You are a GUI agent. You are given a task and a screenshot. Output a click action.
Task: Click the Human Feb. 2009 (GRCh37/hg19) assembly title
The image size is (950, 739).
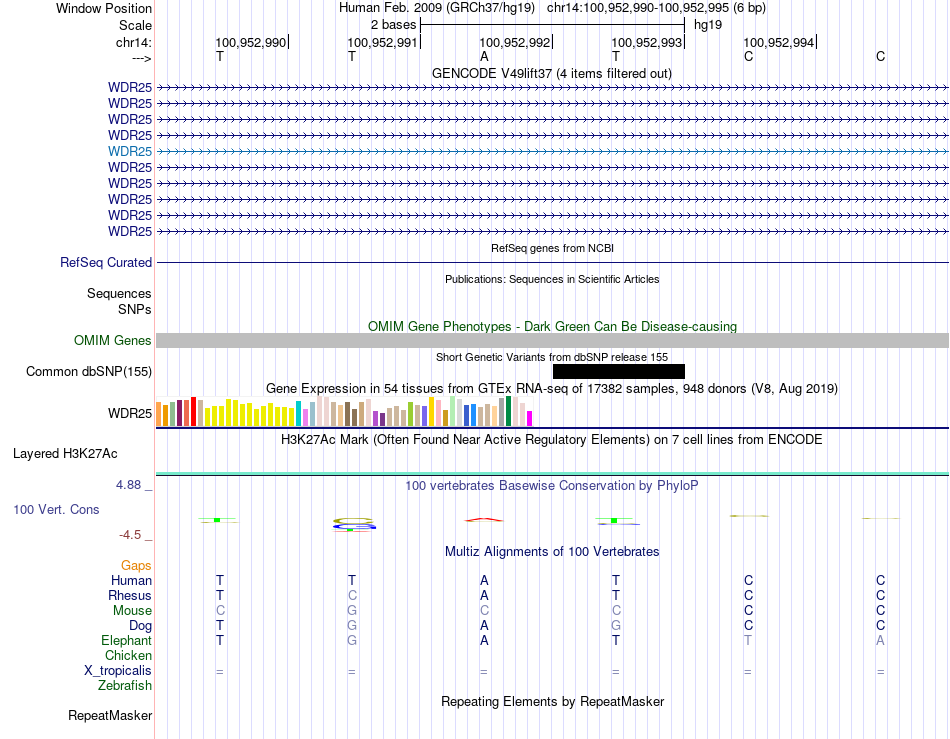click(437, 8)
